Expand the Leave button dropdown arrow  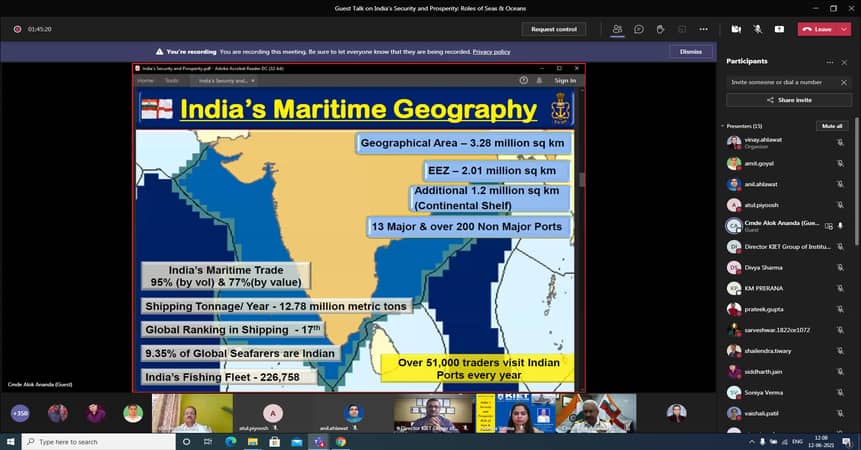tap(844, 29)
